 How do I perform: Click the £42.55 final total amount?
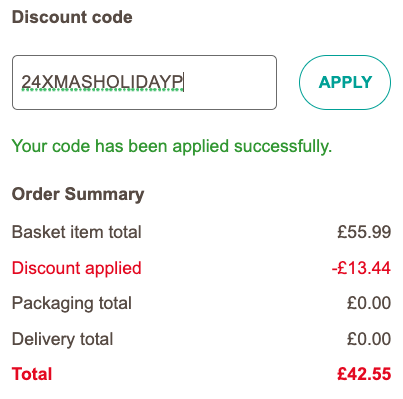(x=364, y=374)
